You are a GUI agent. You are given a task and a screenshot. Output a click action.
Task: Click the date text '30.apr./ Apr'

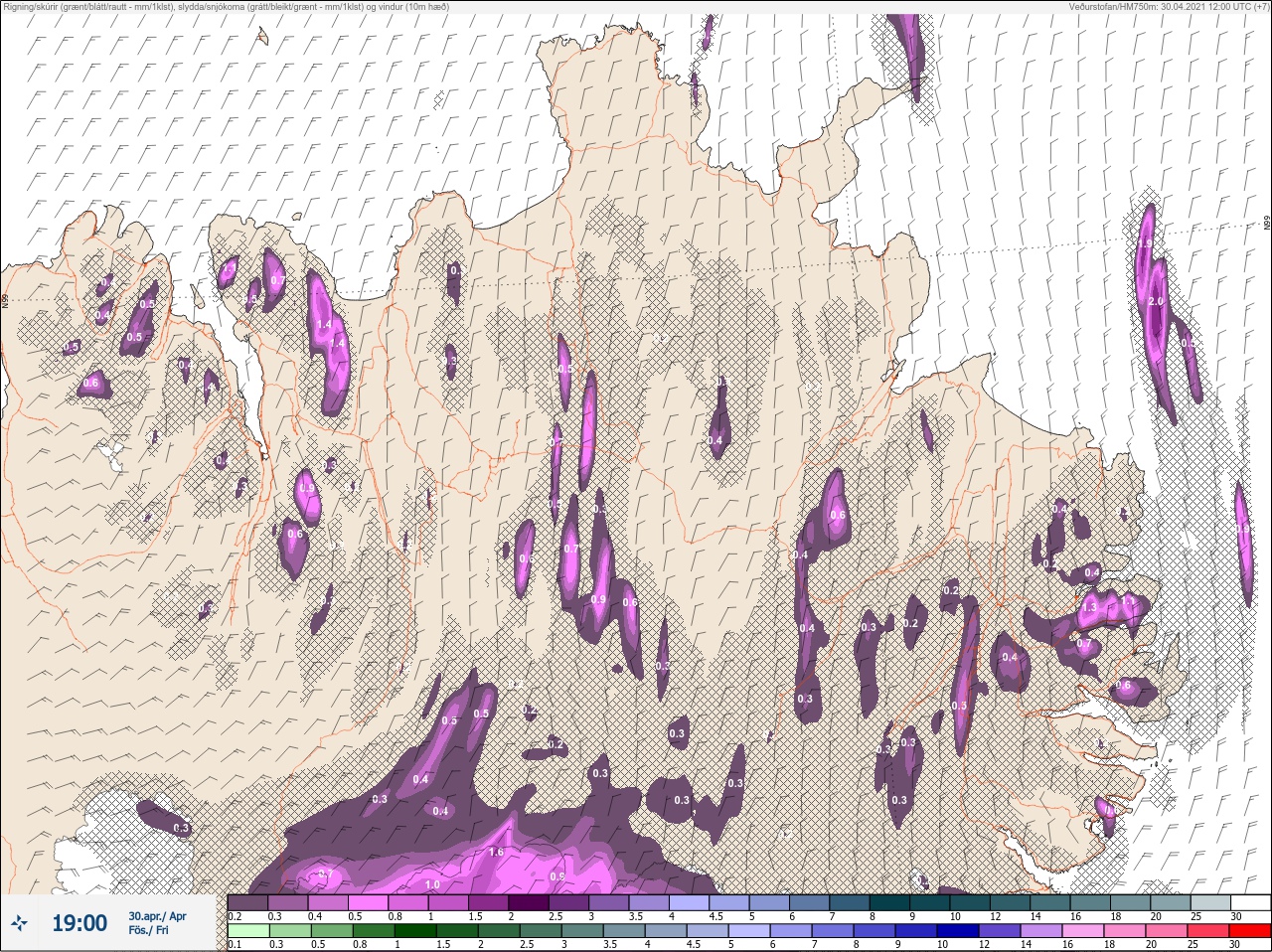pyautogui.click(x=157, y=916)
